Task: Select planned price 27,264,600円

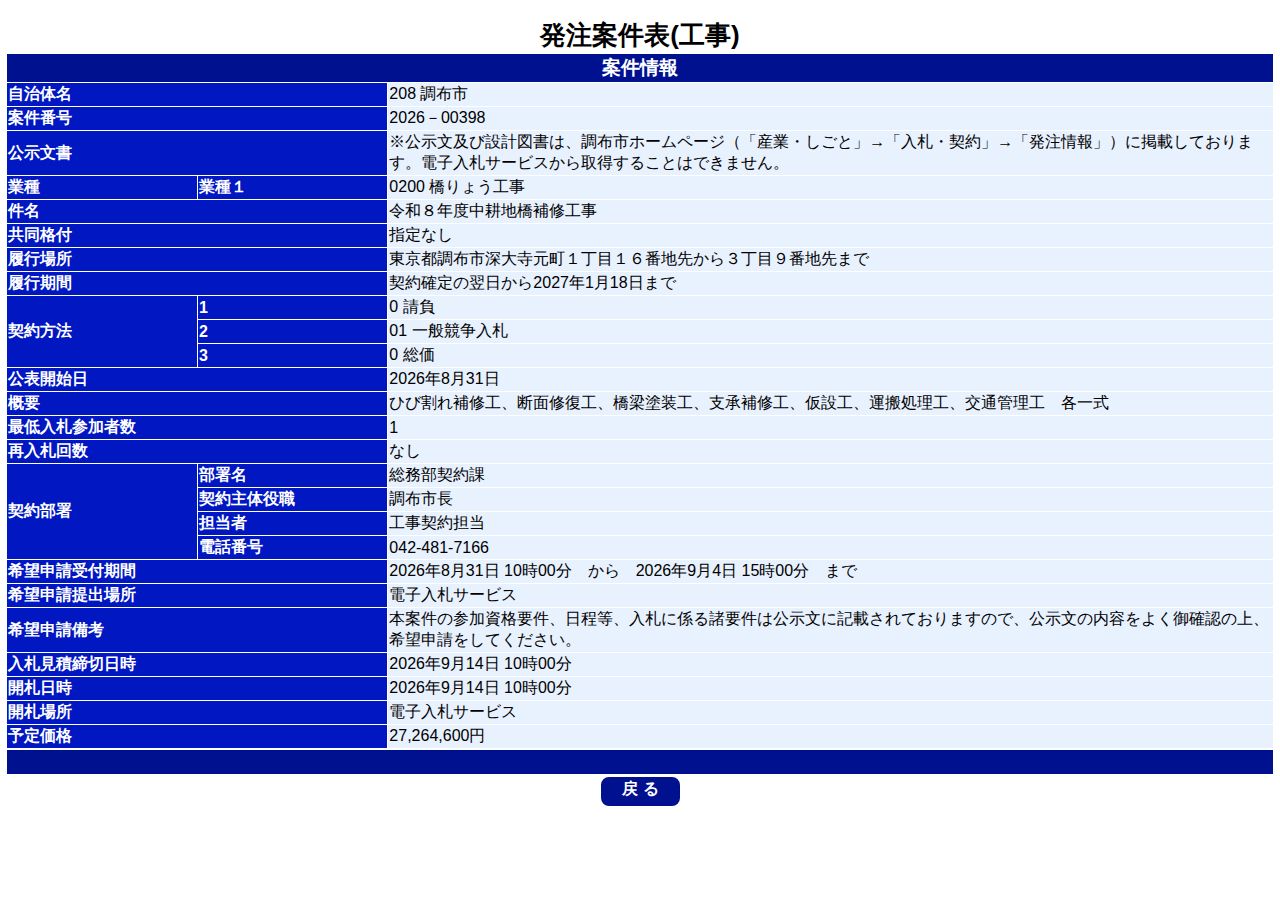Action: [437, 735]
